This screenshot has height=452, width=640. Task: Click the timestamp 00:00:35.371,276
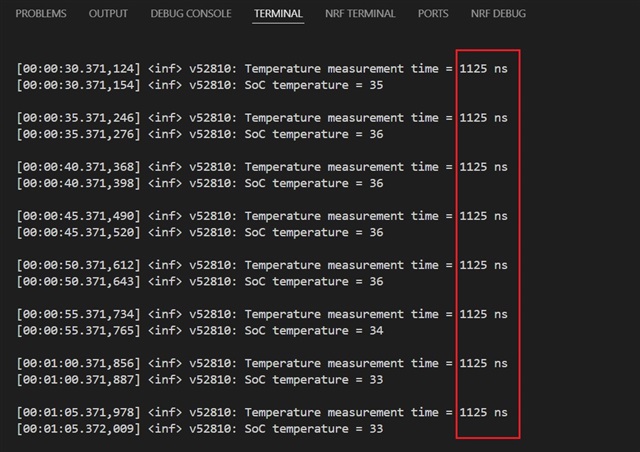pos(79,134)
